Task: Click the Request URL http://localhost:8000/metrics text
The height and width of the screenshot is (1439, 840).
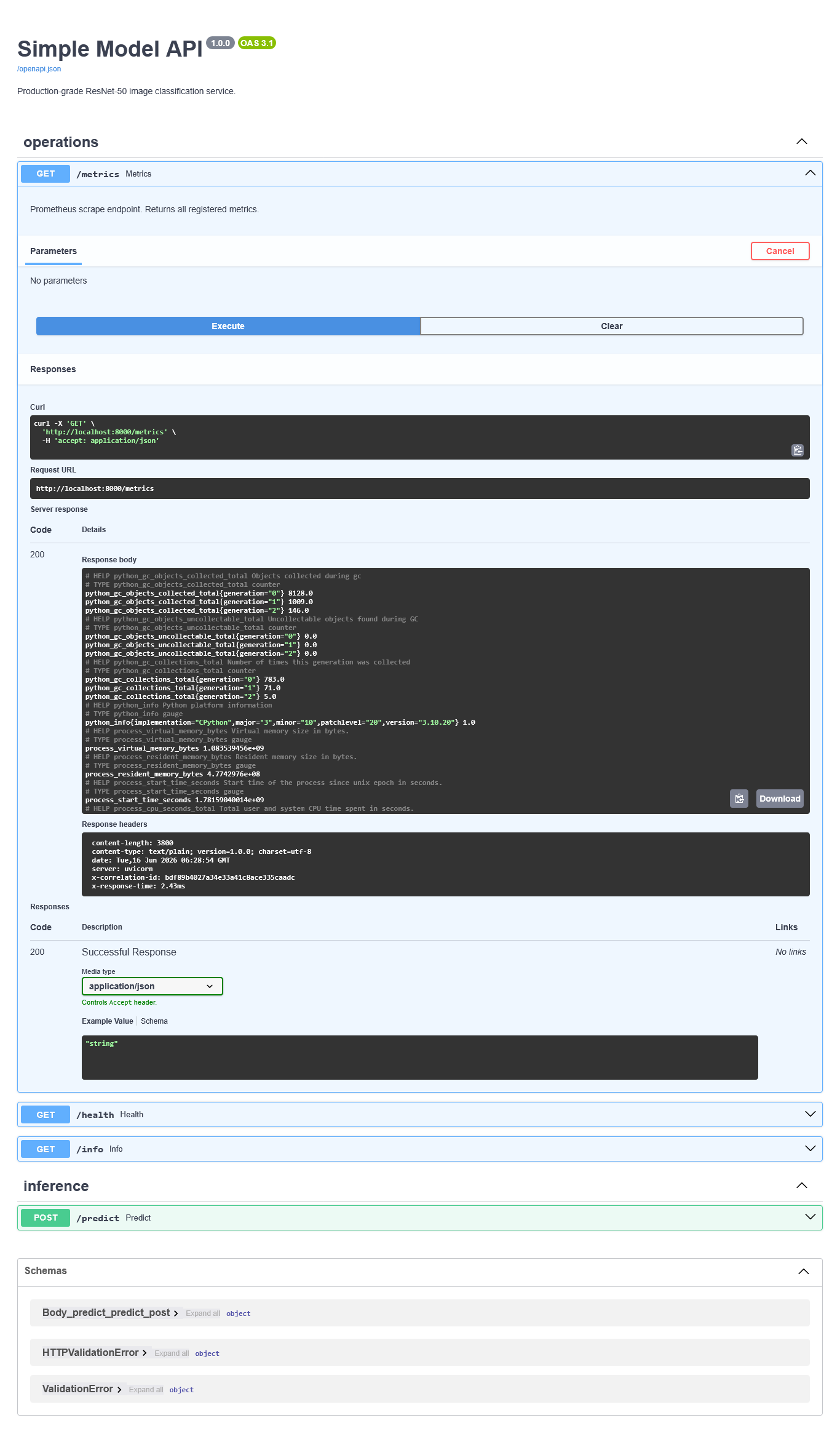Action: point(95,488)
